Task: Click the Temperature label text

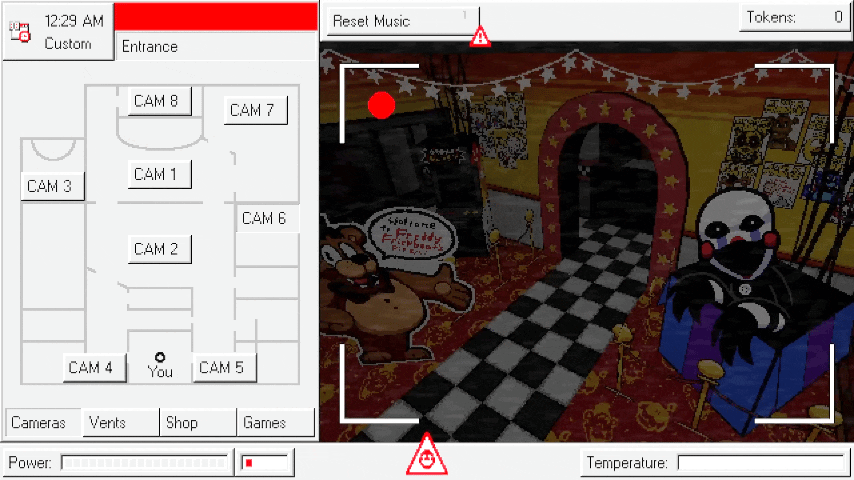Action: pos(627,463)
